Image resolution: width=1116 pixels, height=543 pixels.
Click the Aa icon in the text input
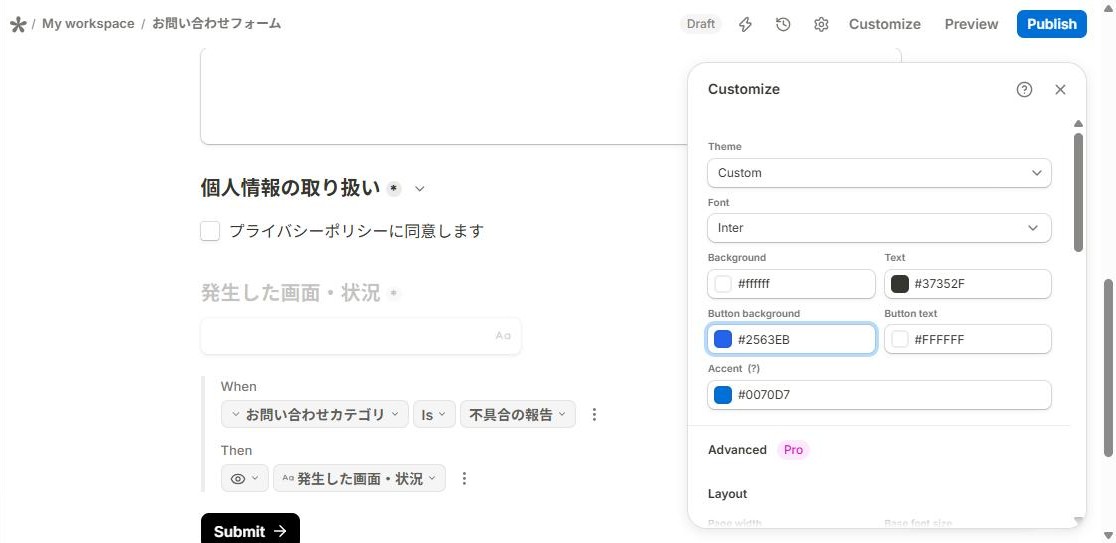click(x=503, y=336)
